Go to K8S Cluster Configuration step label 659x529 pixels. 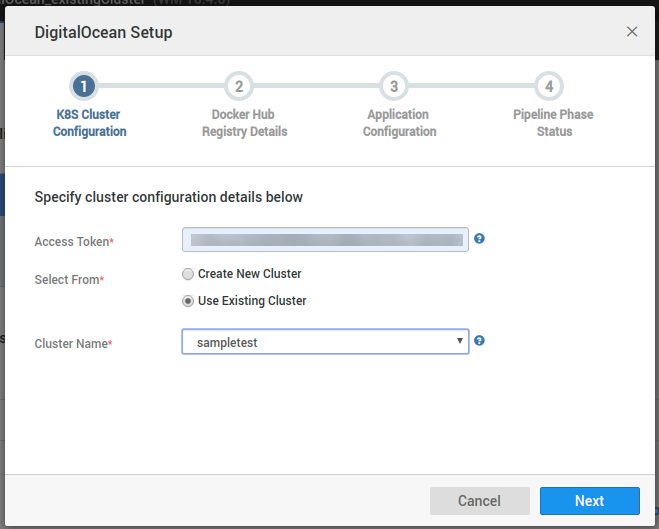tap(90, 123)
